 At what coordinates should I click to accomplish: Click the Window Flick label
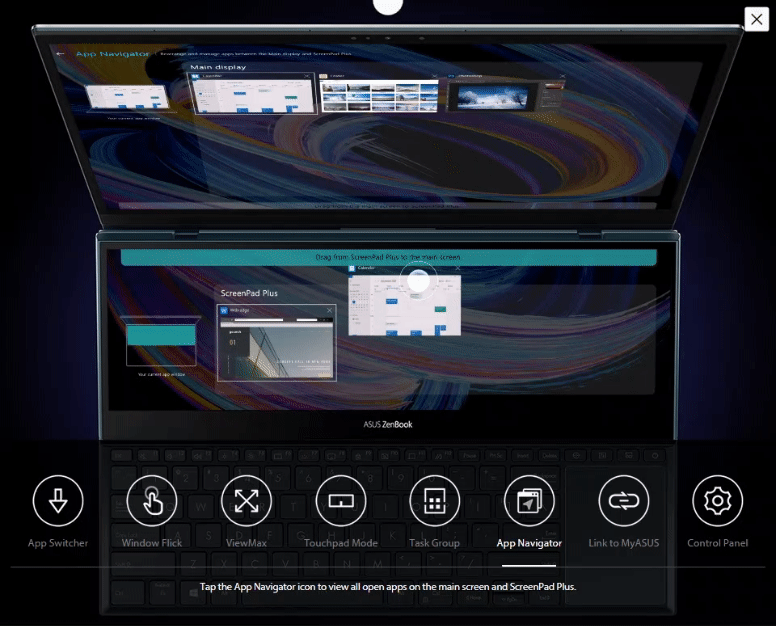coord(152,543)
